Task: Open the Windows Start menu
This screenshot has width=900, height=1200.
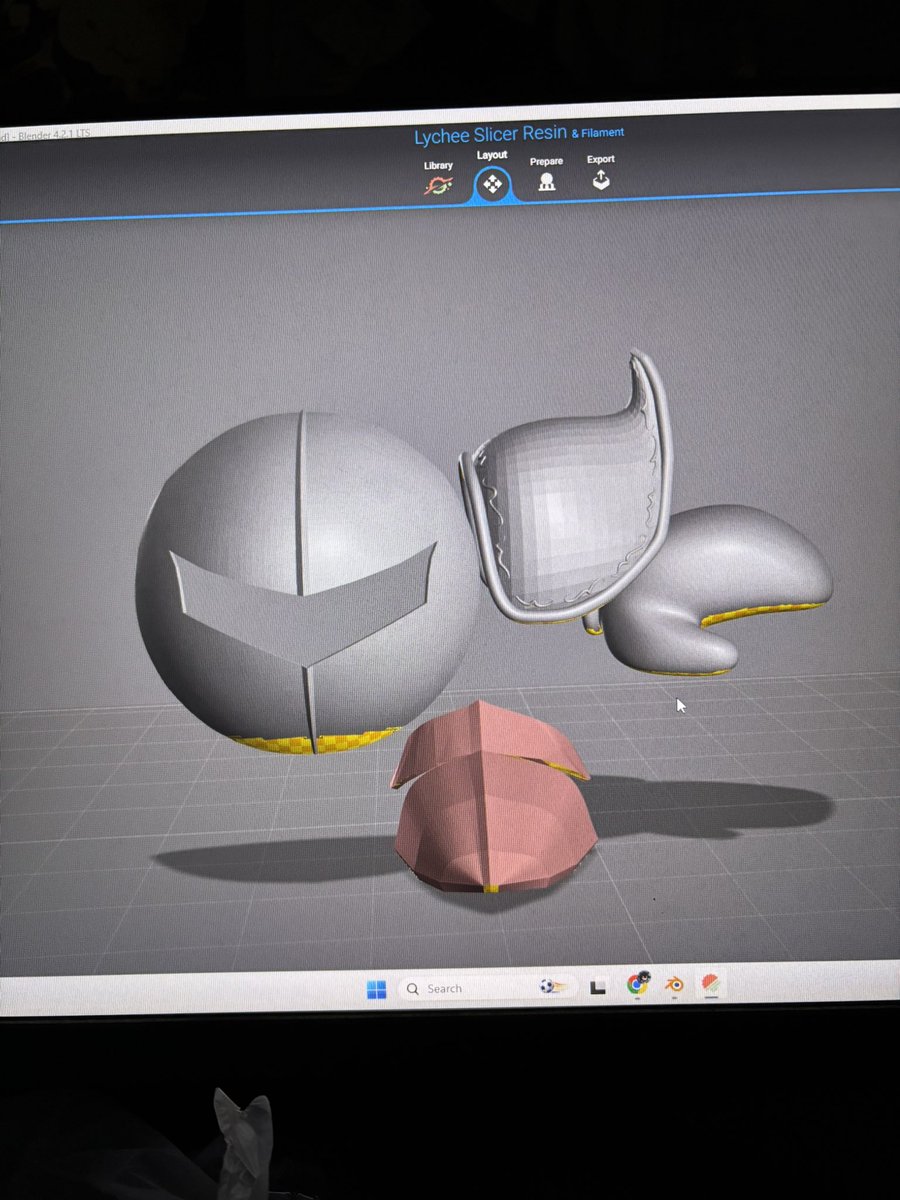Action: [x=376, y=990]
